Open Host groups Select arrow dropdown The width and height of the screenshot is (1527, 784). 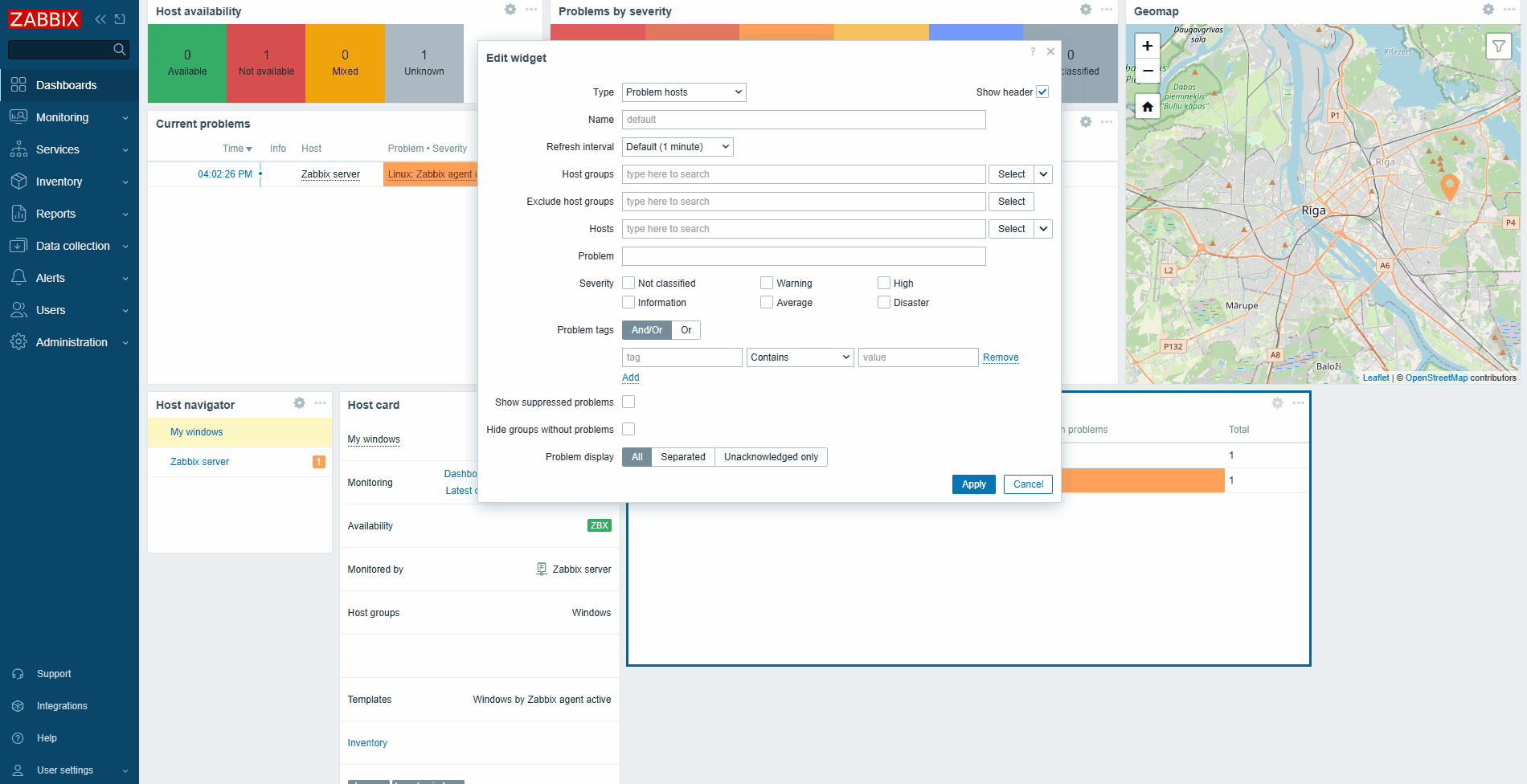coord(1043,174)
